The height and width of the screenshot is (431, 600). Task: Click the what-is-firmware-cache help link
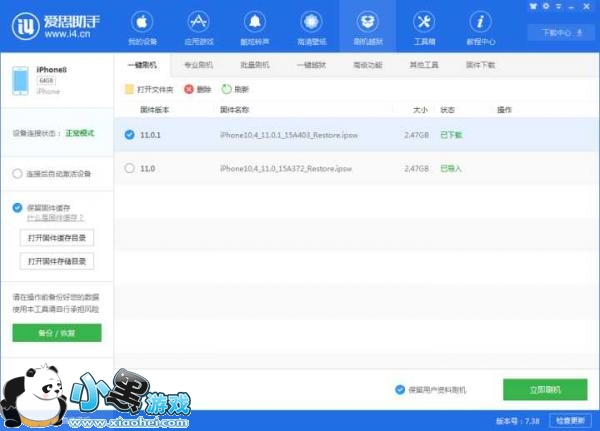coord(55,218)
